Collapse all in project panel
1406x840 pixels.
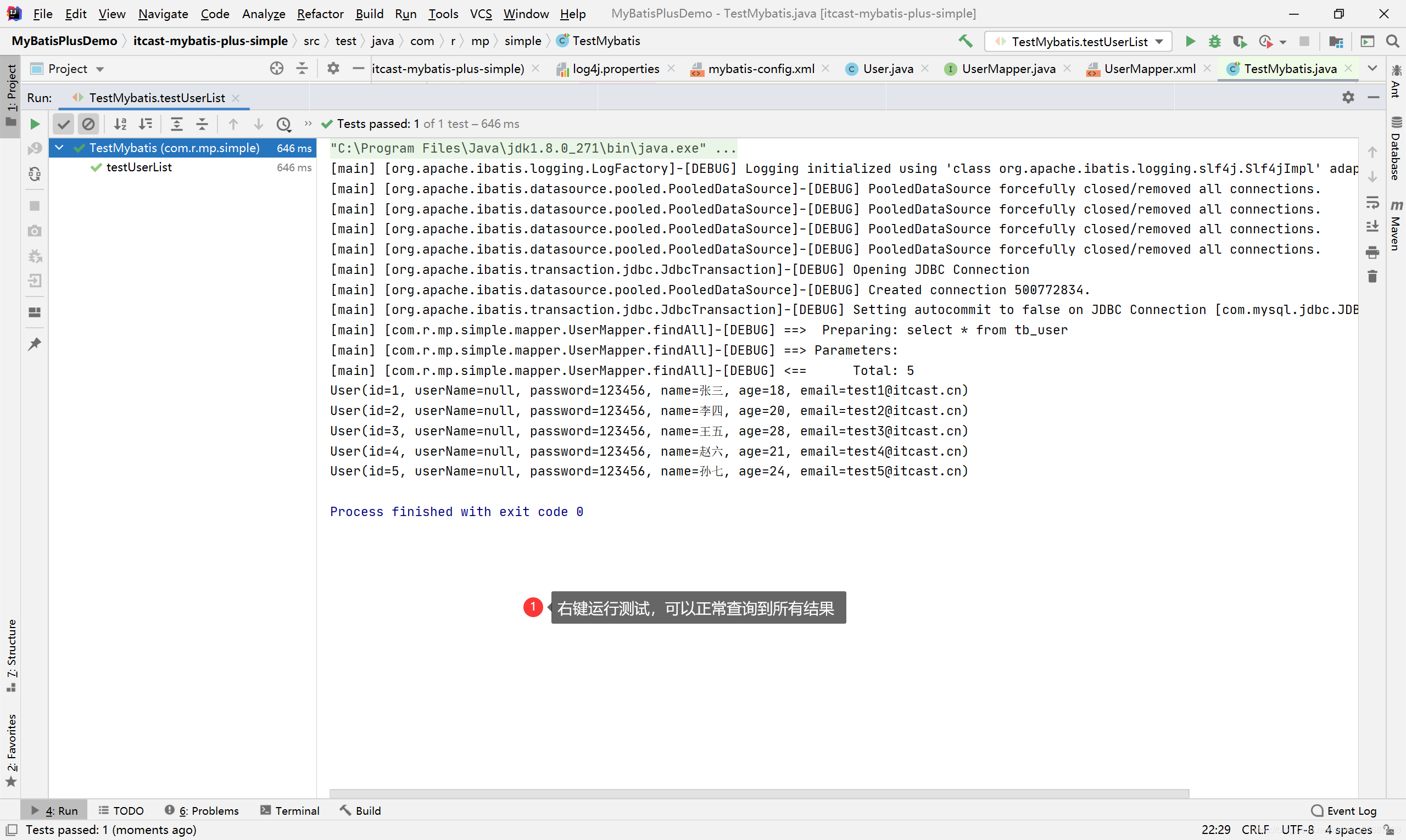coord(303,69)
